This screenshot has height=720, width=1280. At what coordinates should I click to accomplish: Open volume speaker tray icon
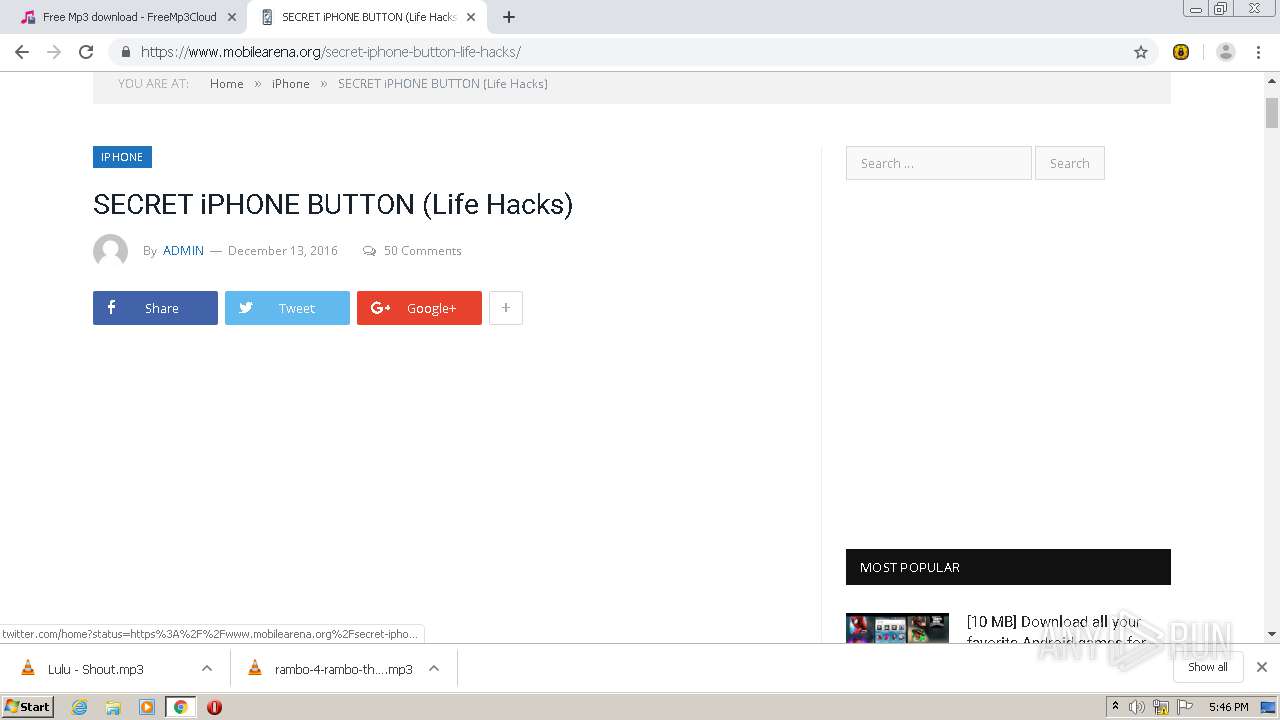(x=1137, y=707)
